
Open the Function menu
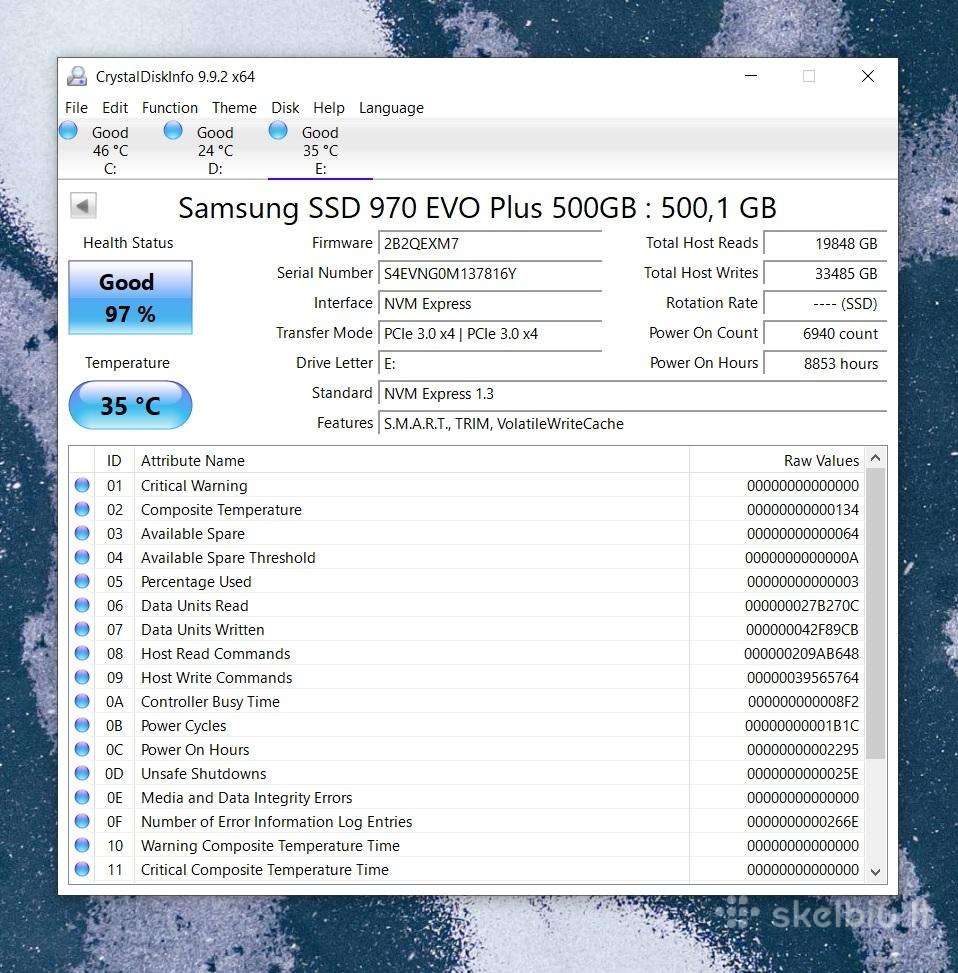169,108
